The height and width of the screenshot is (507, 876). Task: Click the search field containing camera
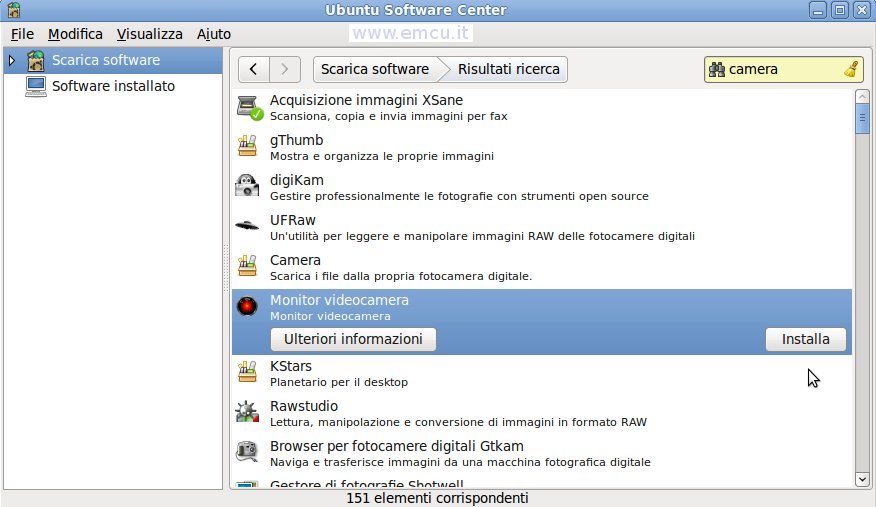(x=784, y=69)
